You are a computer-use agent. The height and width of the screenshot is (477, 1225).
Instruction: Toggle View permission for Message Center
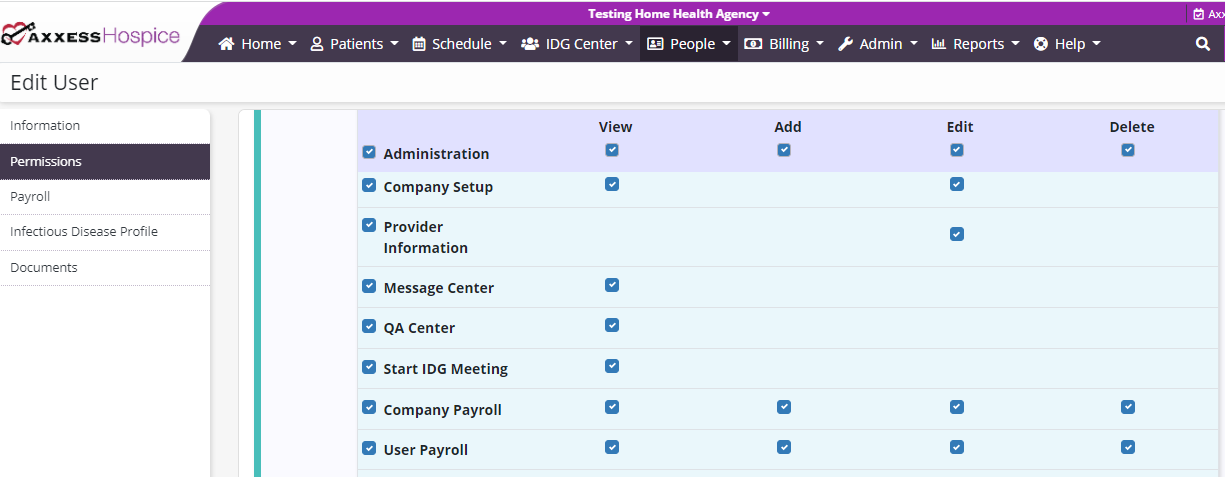[x=612, y=285]
